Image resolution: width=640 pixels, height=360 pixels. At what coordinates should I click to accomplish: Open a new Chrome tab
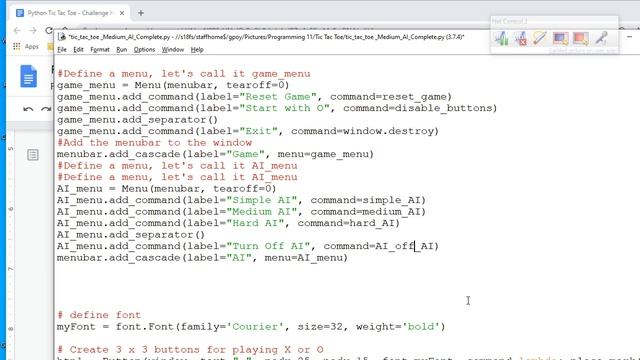tap(141, 13)
